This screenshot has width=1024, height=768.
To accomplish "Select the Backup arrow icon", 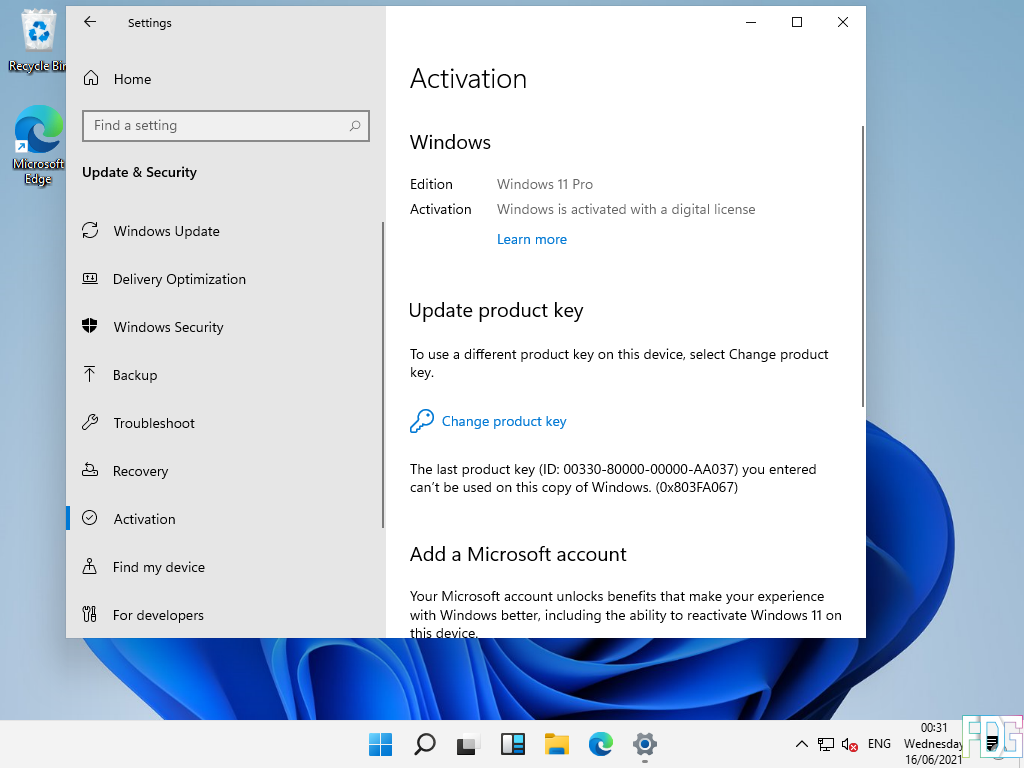I will coord(89,374).
